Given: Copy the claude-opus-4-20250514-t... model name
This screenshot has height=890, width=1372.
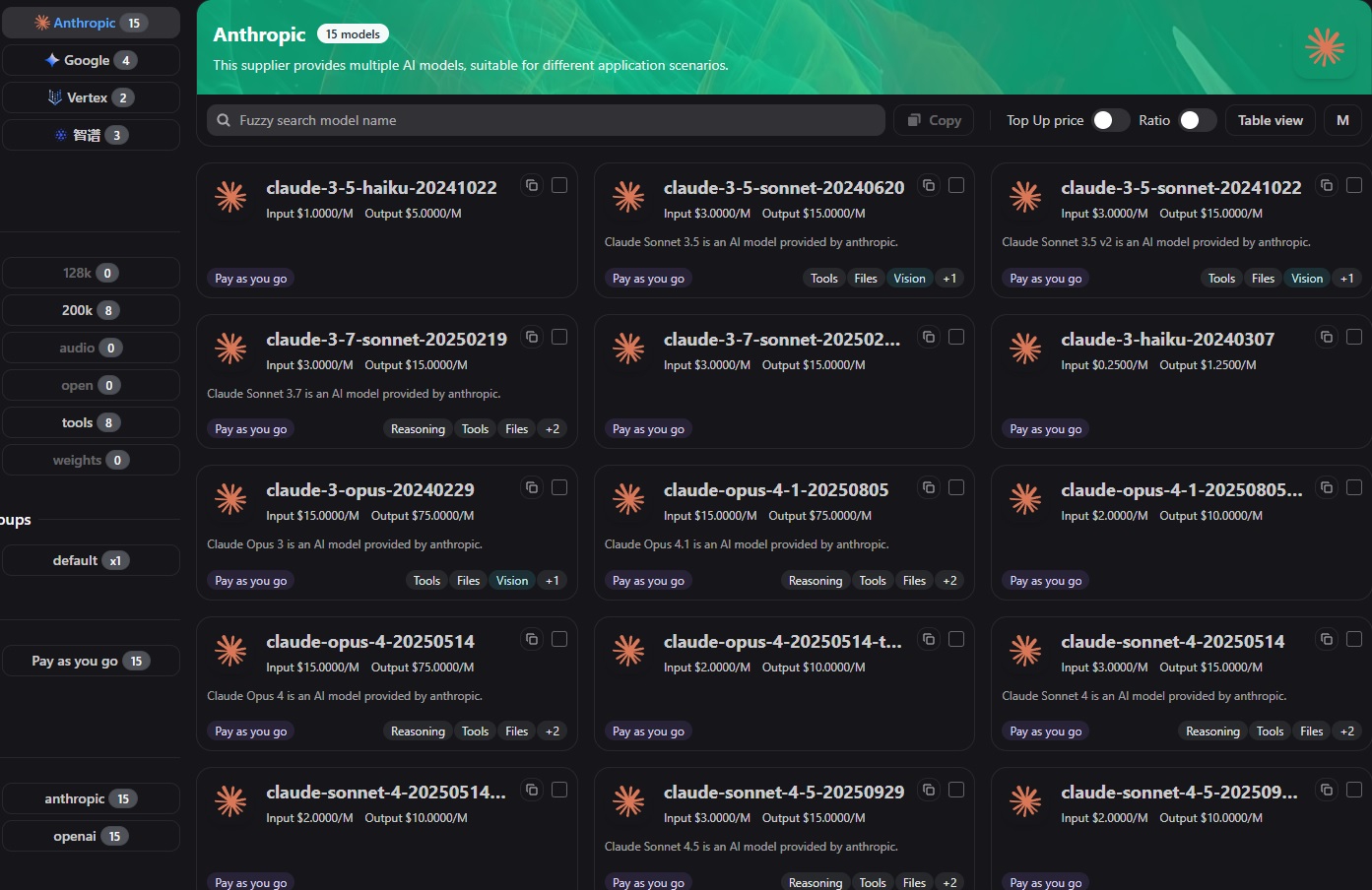Looking at the screenshot, I should [929, 639].
